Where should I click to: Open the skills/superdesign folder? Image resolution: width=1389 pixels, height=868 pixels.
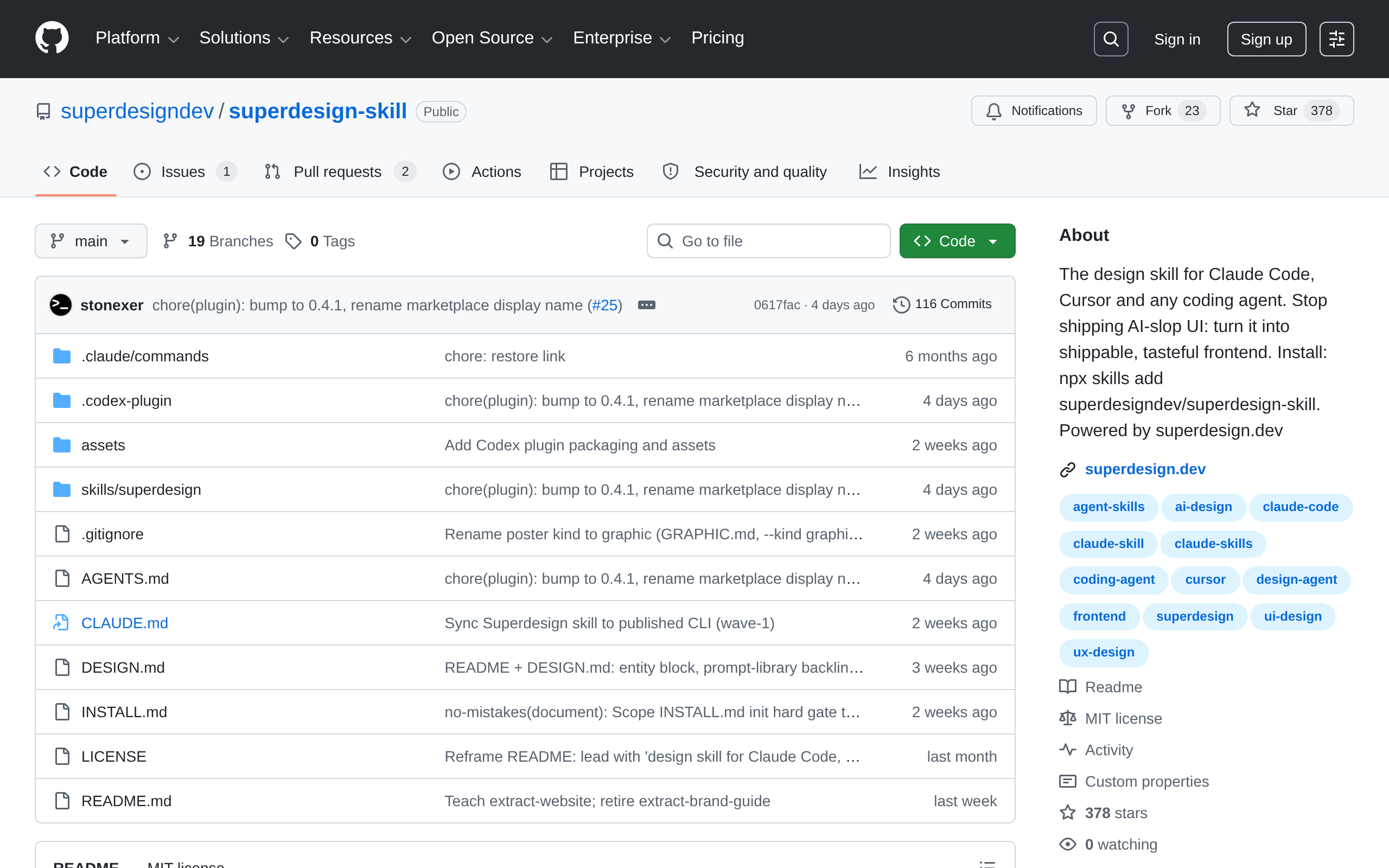click(x=141, y=490)
